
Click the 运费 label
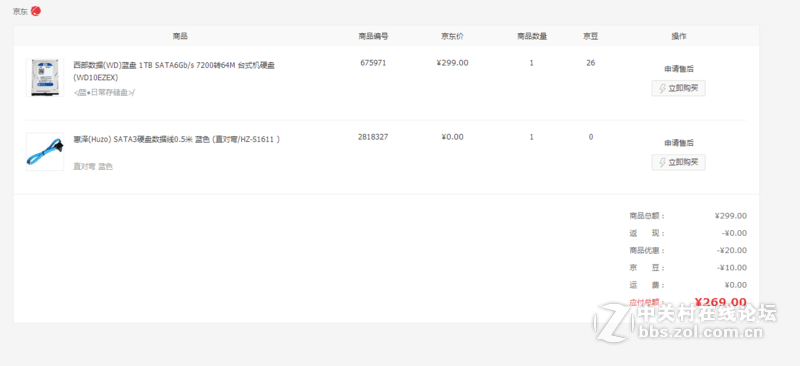coord(647,285)
